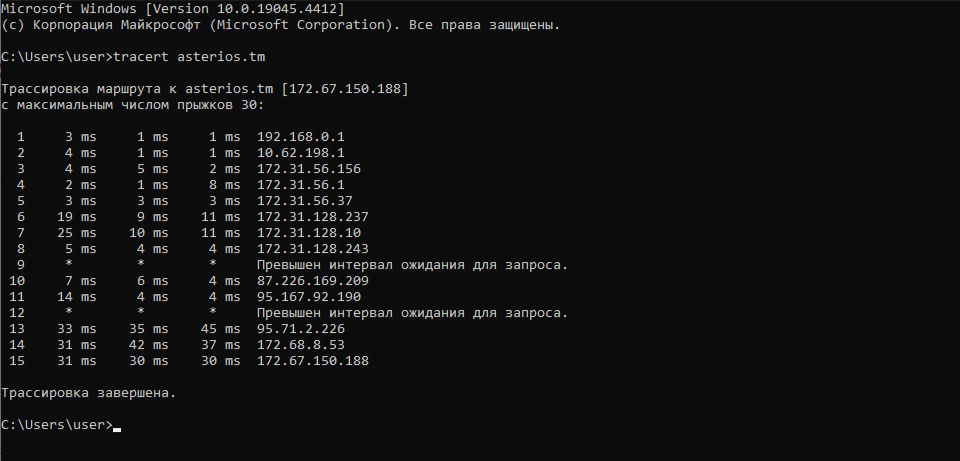Click IP address 172.31.128.237 on hop 6

313,217
